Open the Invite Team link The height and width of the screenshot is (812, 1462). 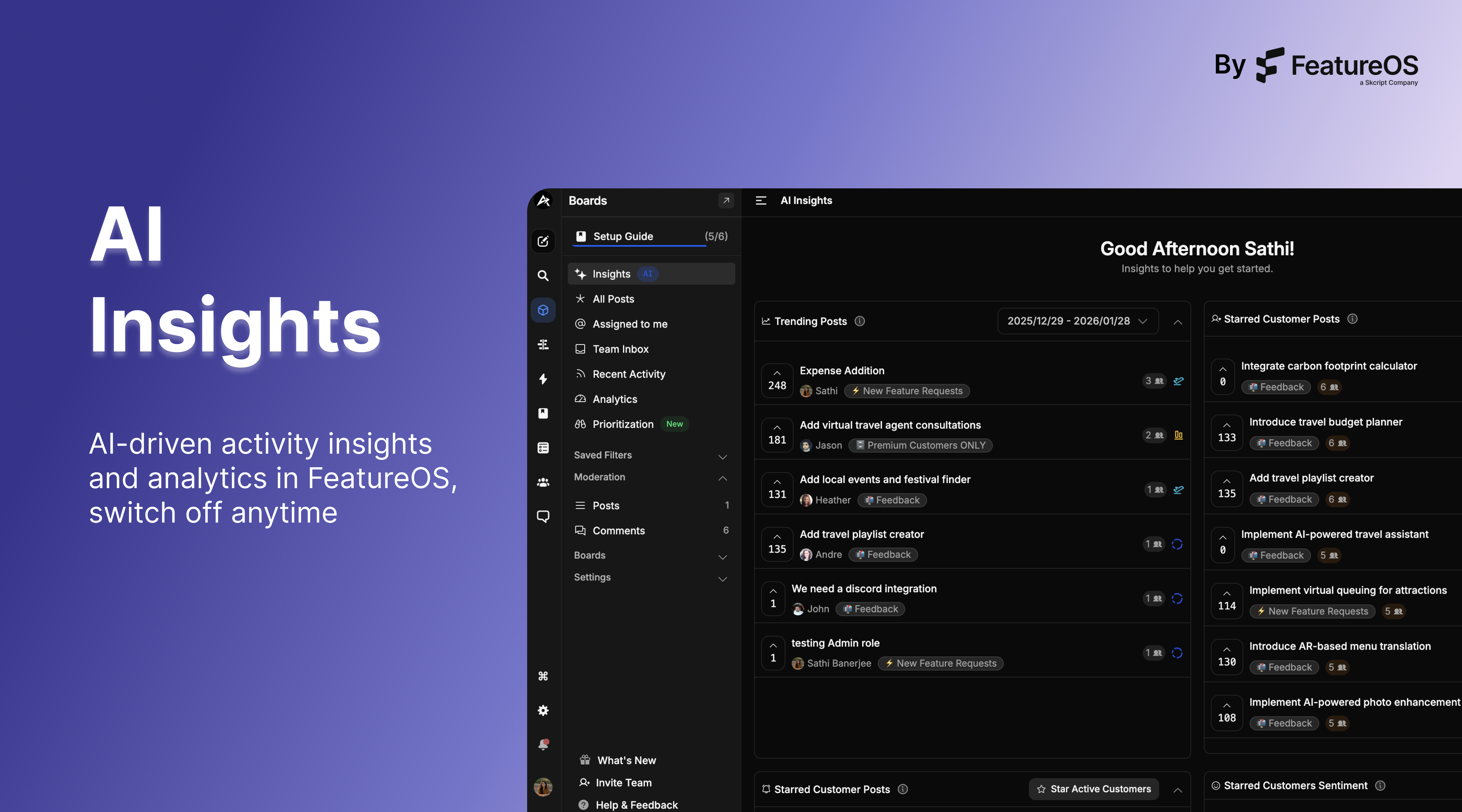click(623, 782)
